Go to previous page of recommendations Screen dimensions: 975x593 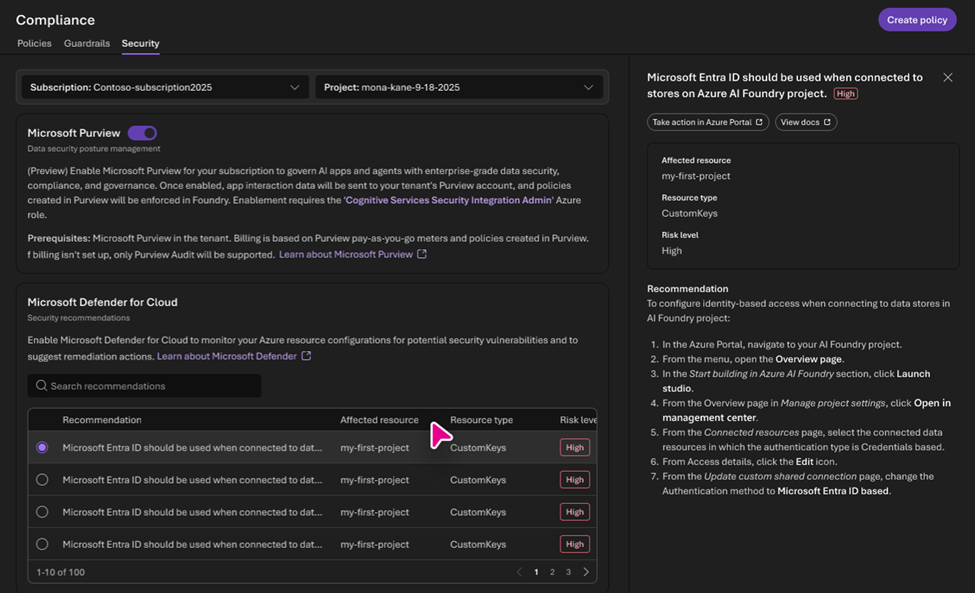pyautogui.click(x=519, y=572)
